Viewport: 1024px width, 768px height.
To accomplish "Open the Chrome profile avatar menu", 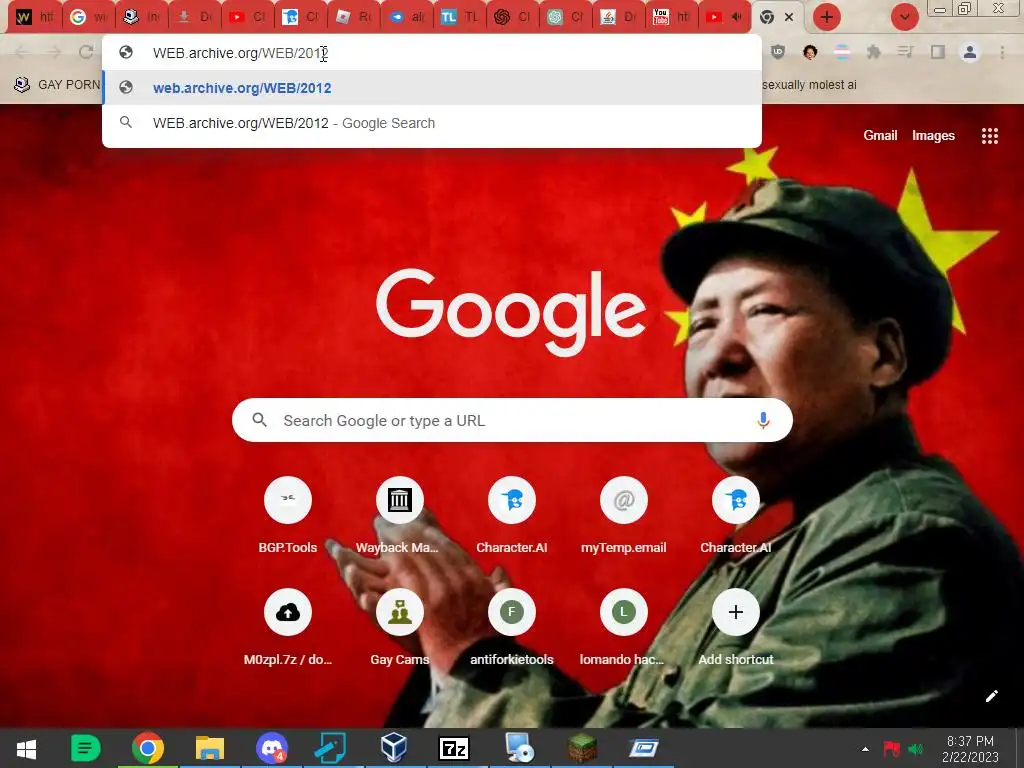I will pos(970,52).
